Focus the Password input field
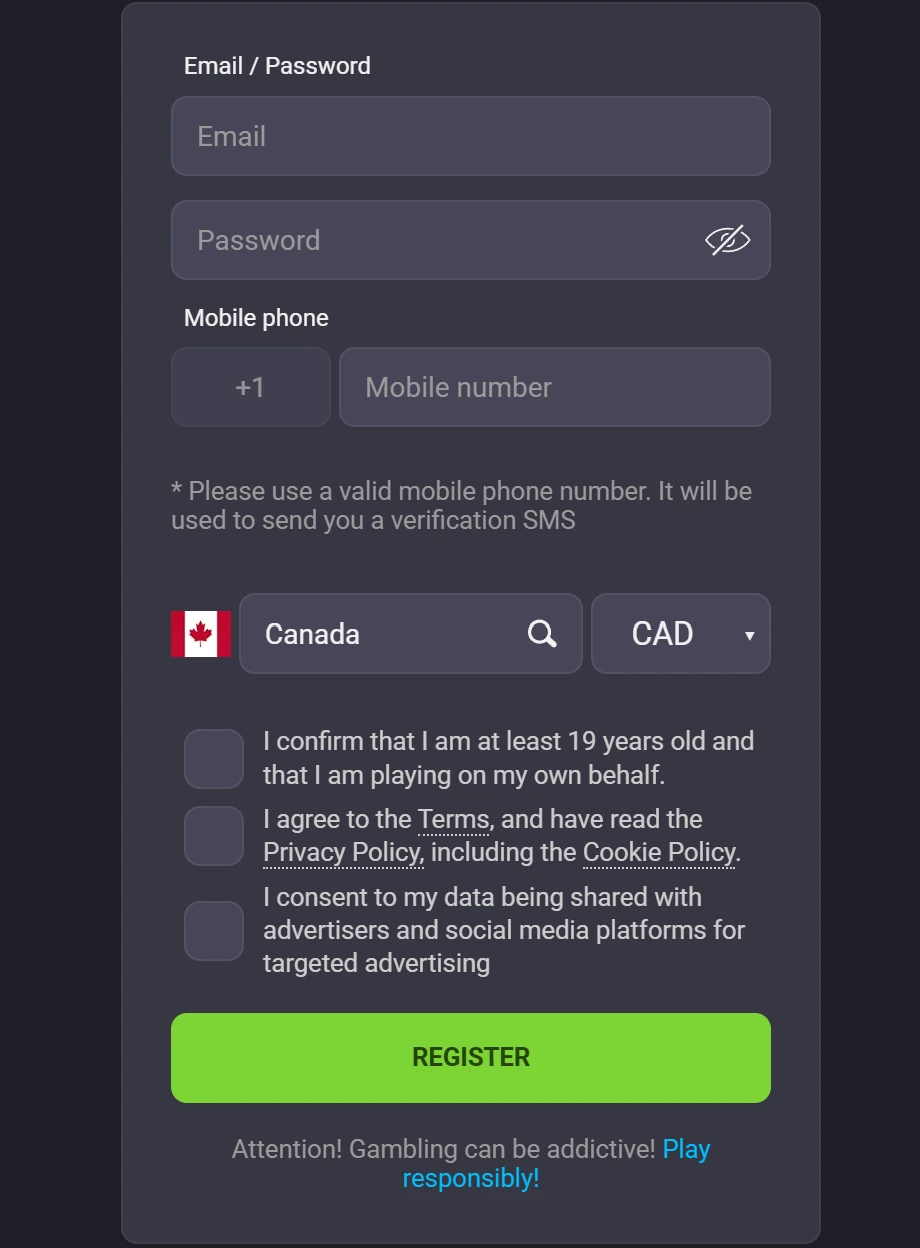920x1248 pixels. [430, 240]
